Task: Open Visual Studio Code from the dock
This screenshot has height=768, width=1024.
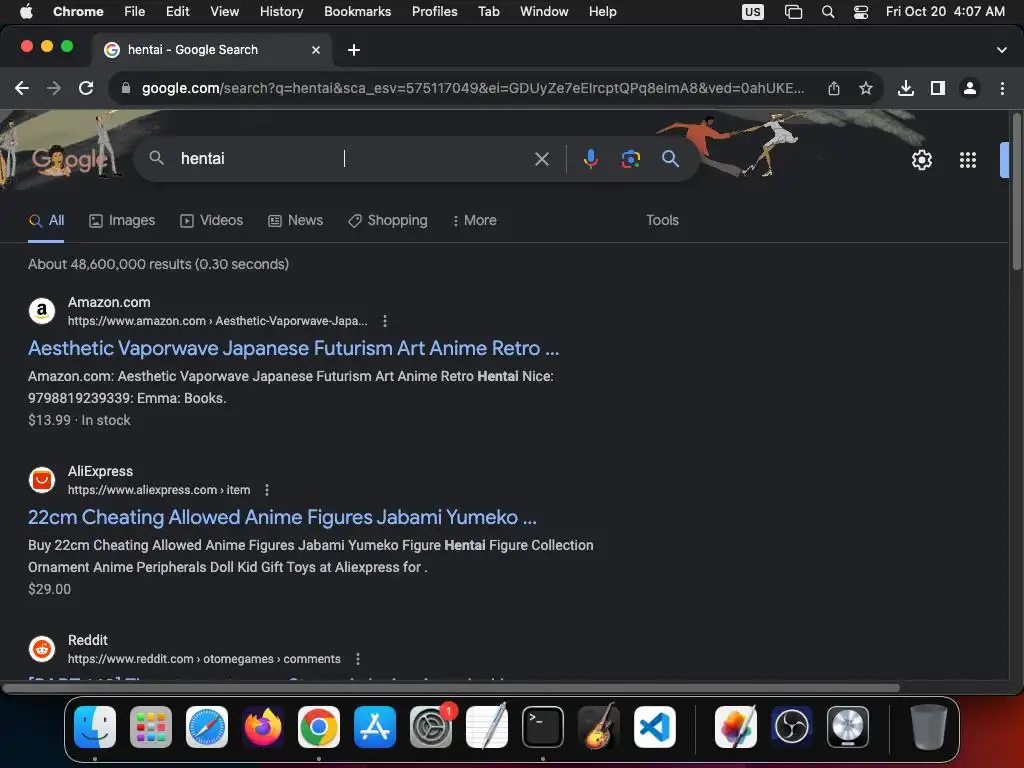Action: (654, 727)
